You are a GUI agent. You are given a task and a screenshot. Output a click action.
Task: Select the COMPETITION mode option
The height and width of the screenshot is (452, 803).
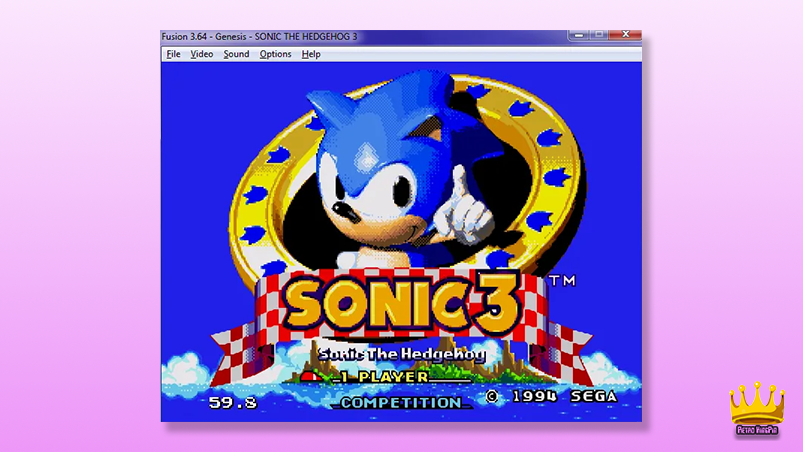point(401,403)
